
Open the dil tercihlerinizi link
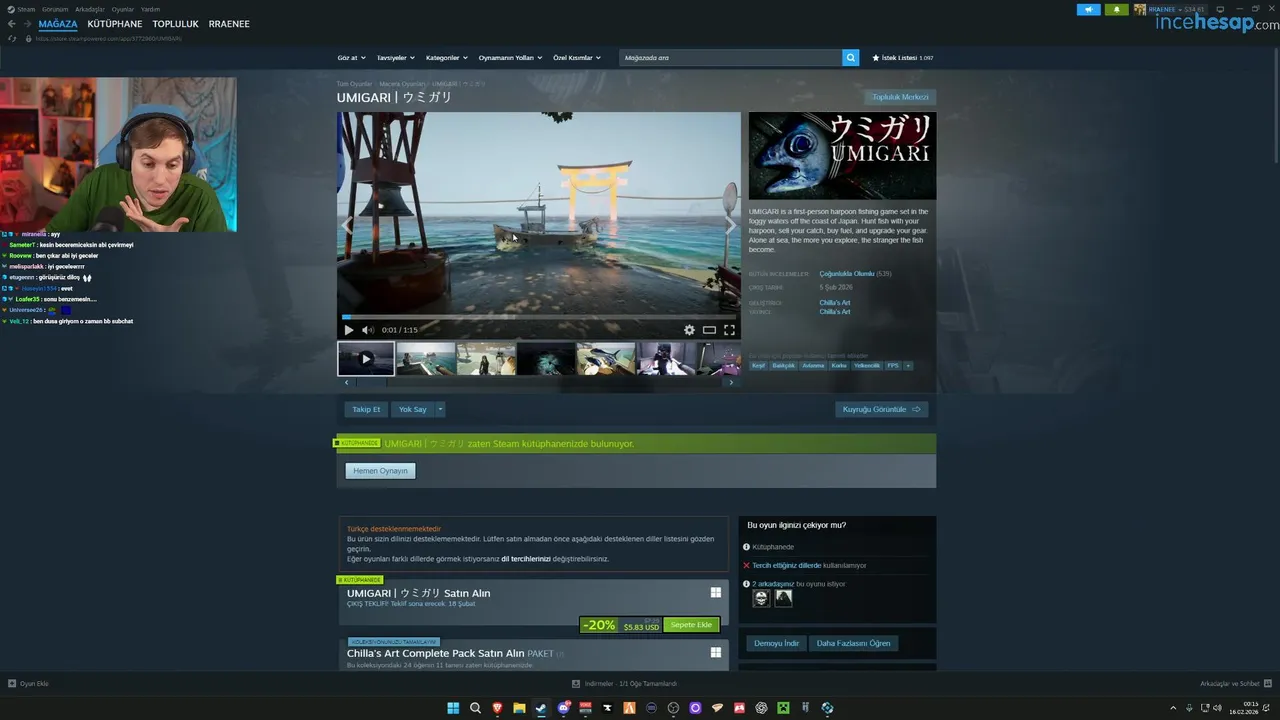526,559
